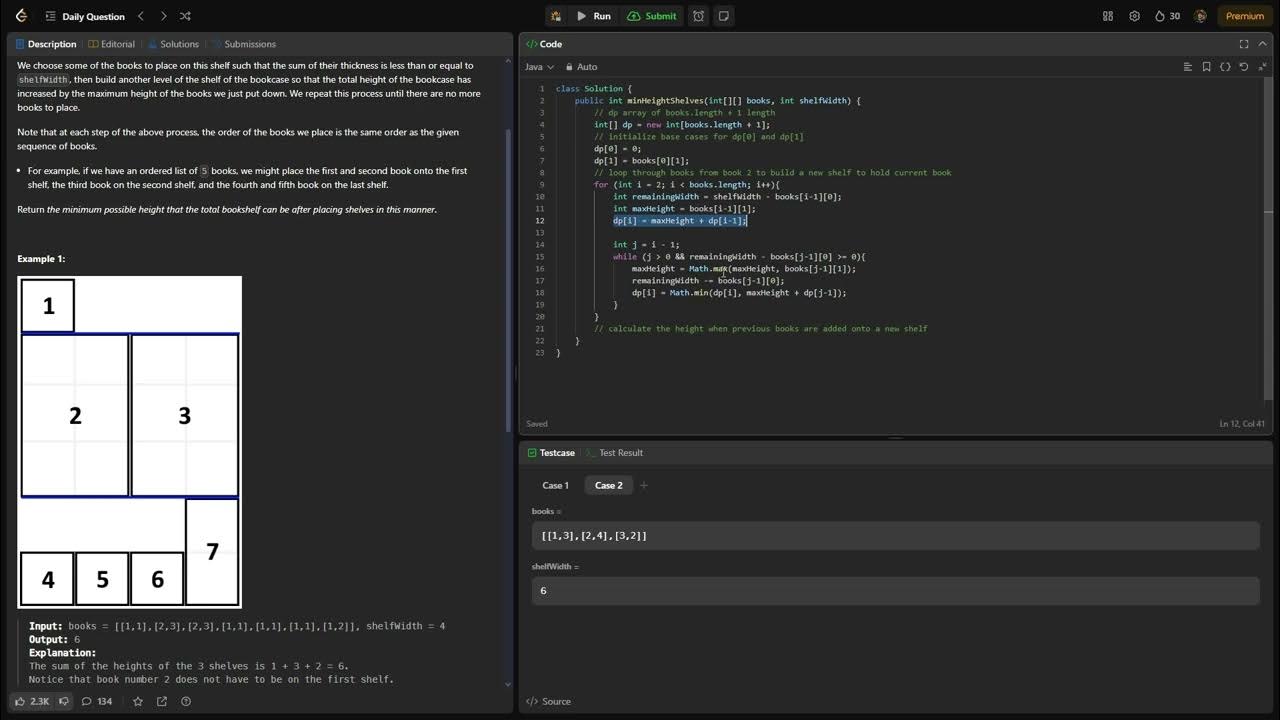Screen dimensions: 1280x720
Task: Open the Test Result tab
Action: click(620, 453)
